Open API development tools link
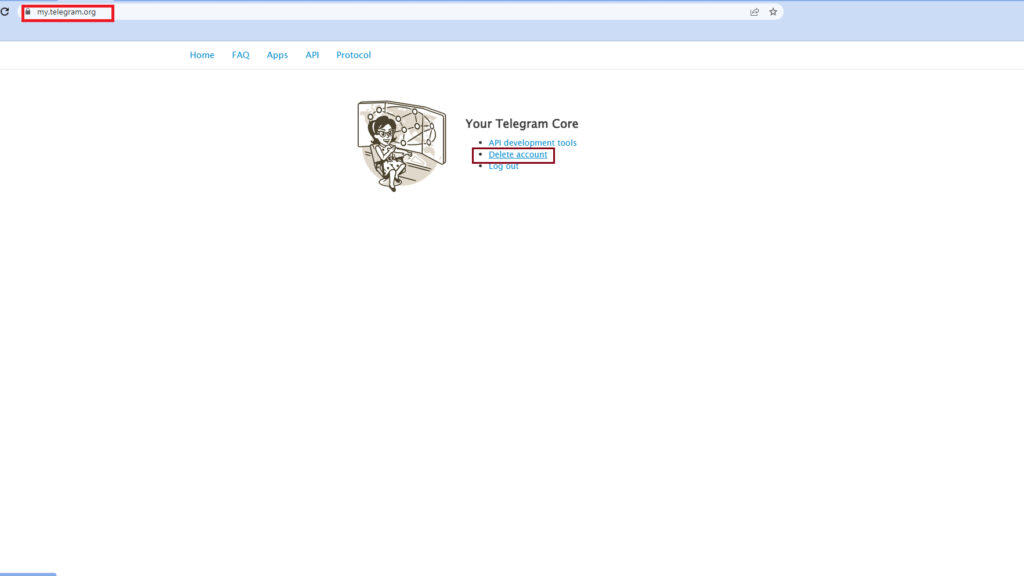This screenshot has height=576, width=1024. [532, 142]
